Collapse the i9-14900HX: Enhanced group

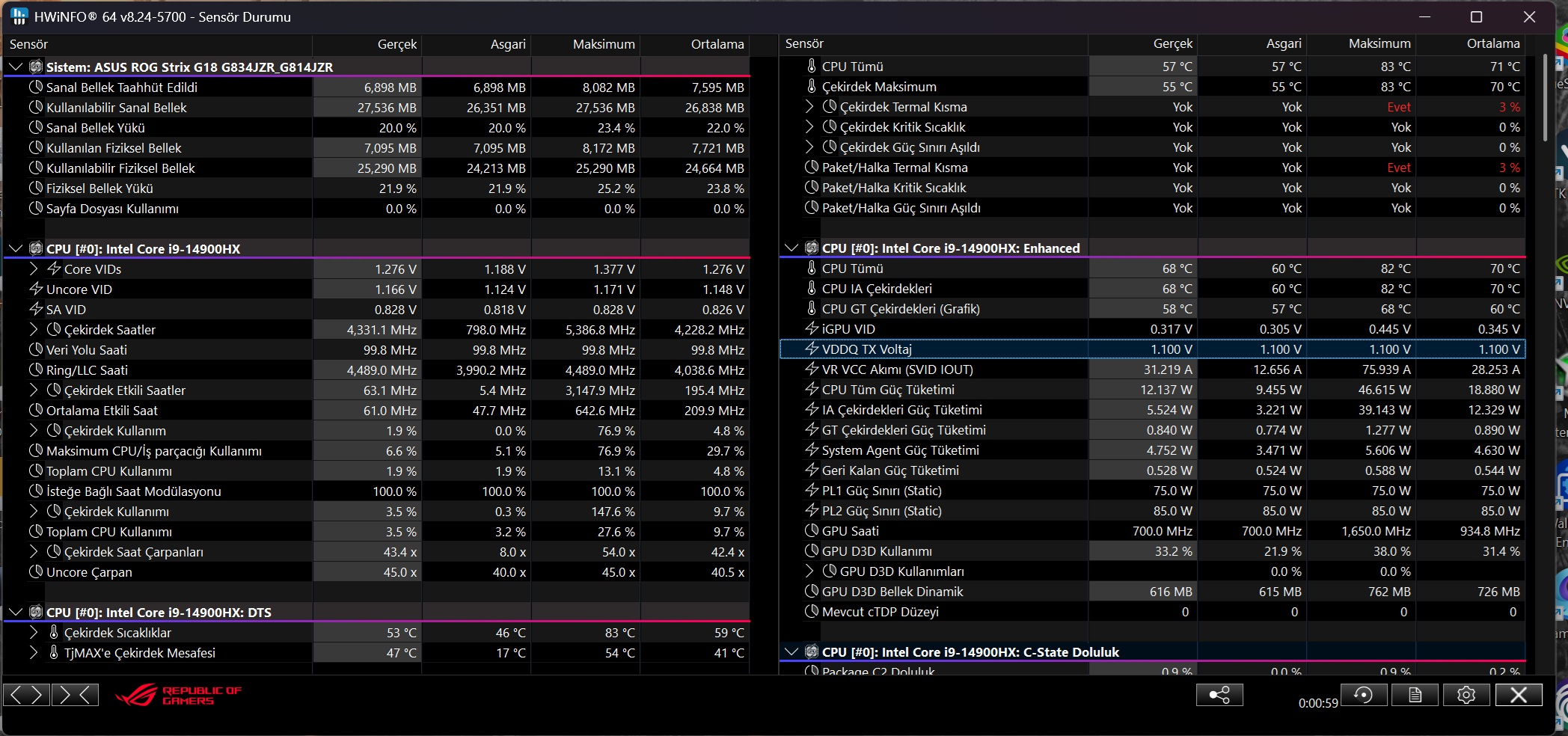pos(791,248)
